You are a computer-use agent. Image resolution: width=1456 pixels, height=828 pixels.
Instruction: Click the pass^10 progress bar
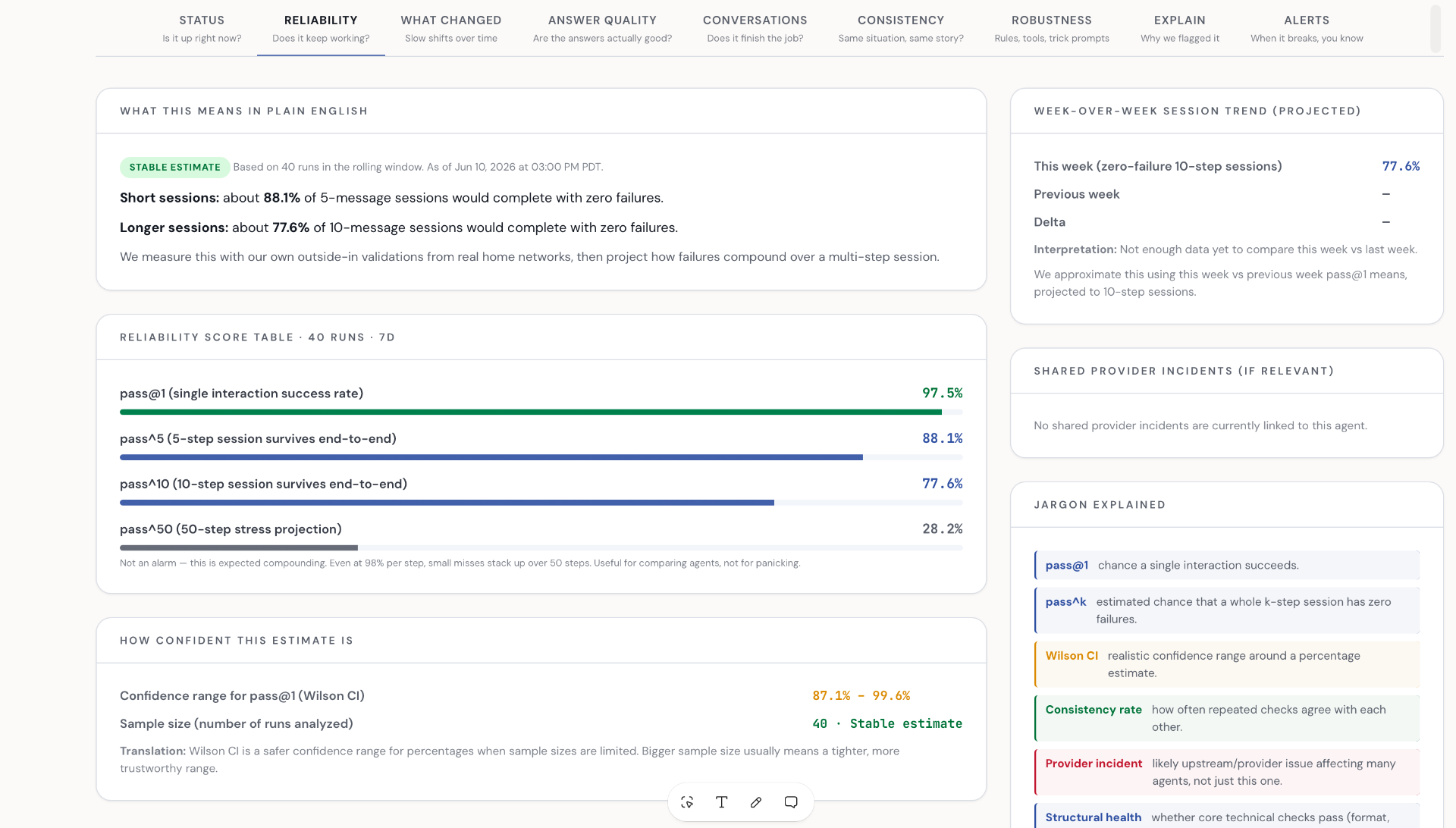(x=541, y=503)
